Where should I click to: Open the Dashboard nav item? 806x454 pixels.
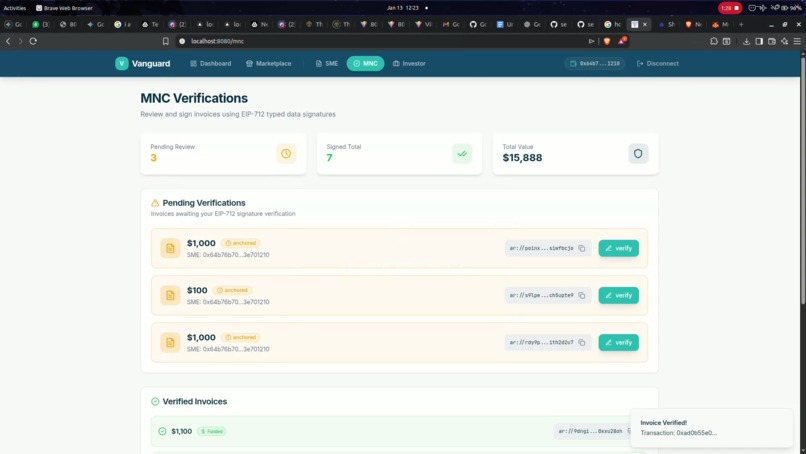(210, 63)
